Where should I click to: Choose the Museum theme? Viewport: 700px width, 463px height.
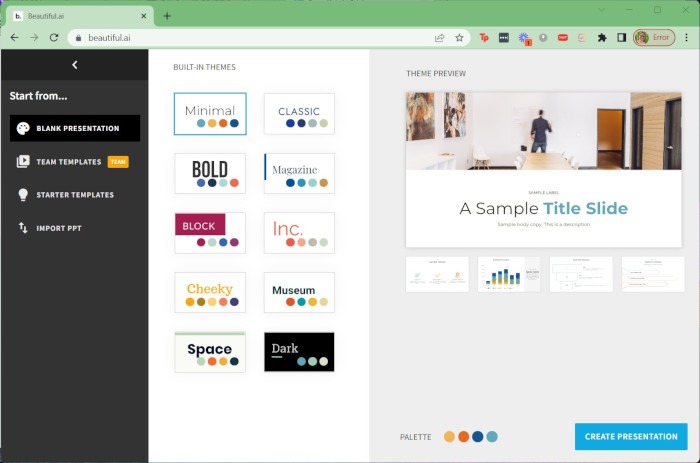point(299,292)
